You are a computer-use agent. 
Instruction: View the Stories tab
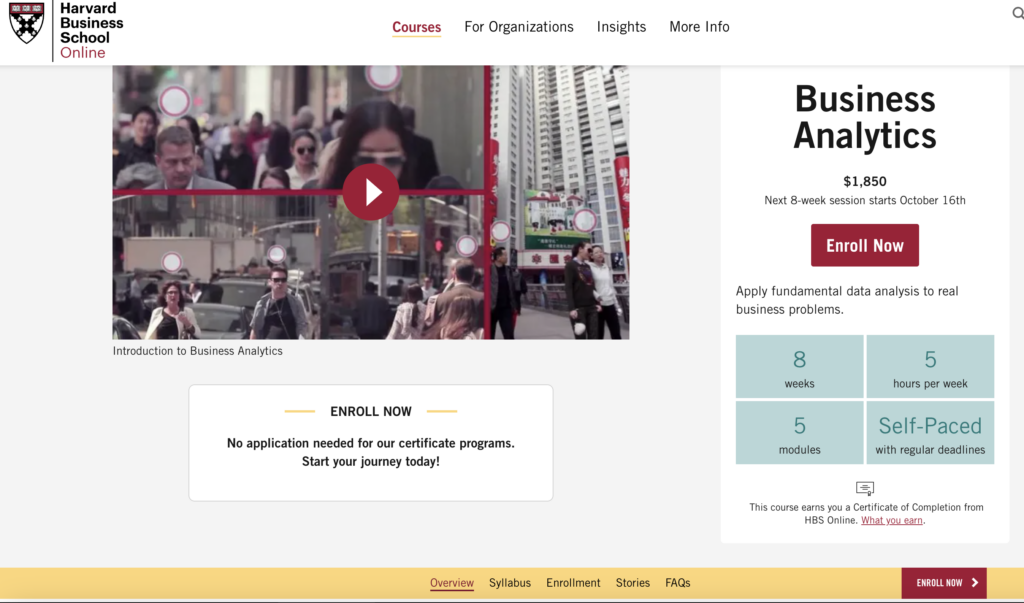tap(632, 582)
